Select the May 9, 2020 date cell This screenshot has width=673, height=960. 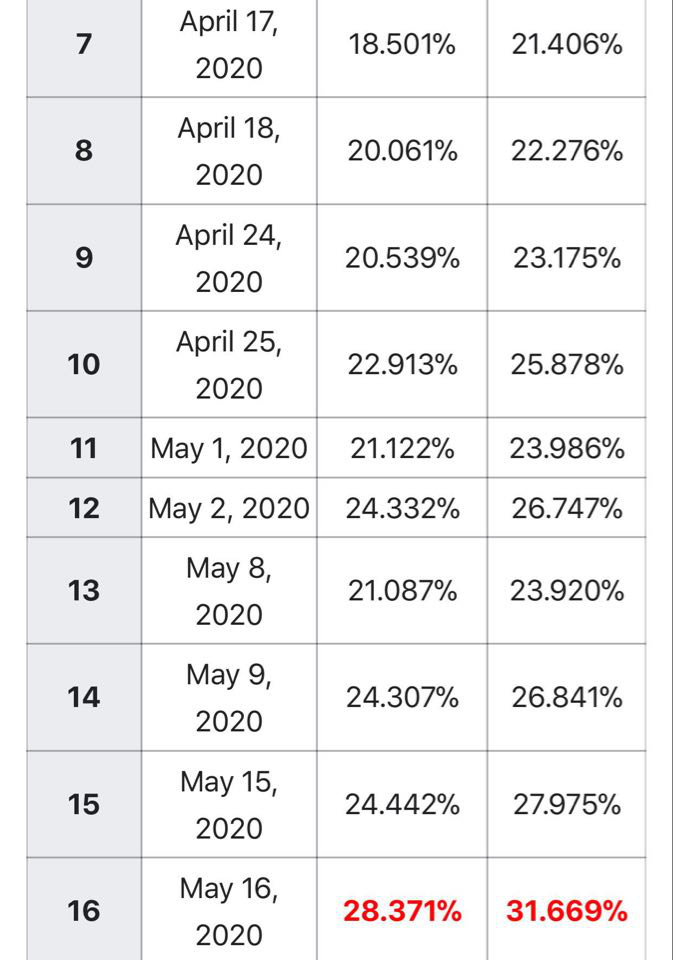pyautogui.click(x=229, y=697)
